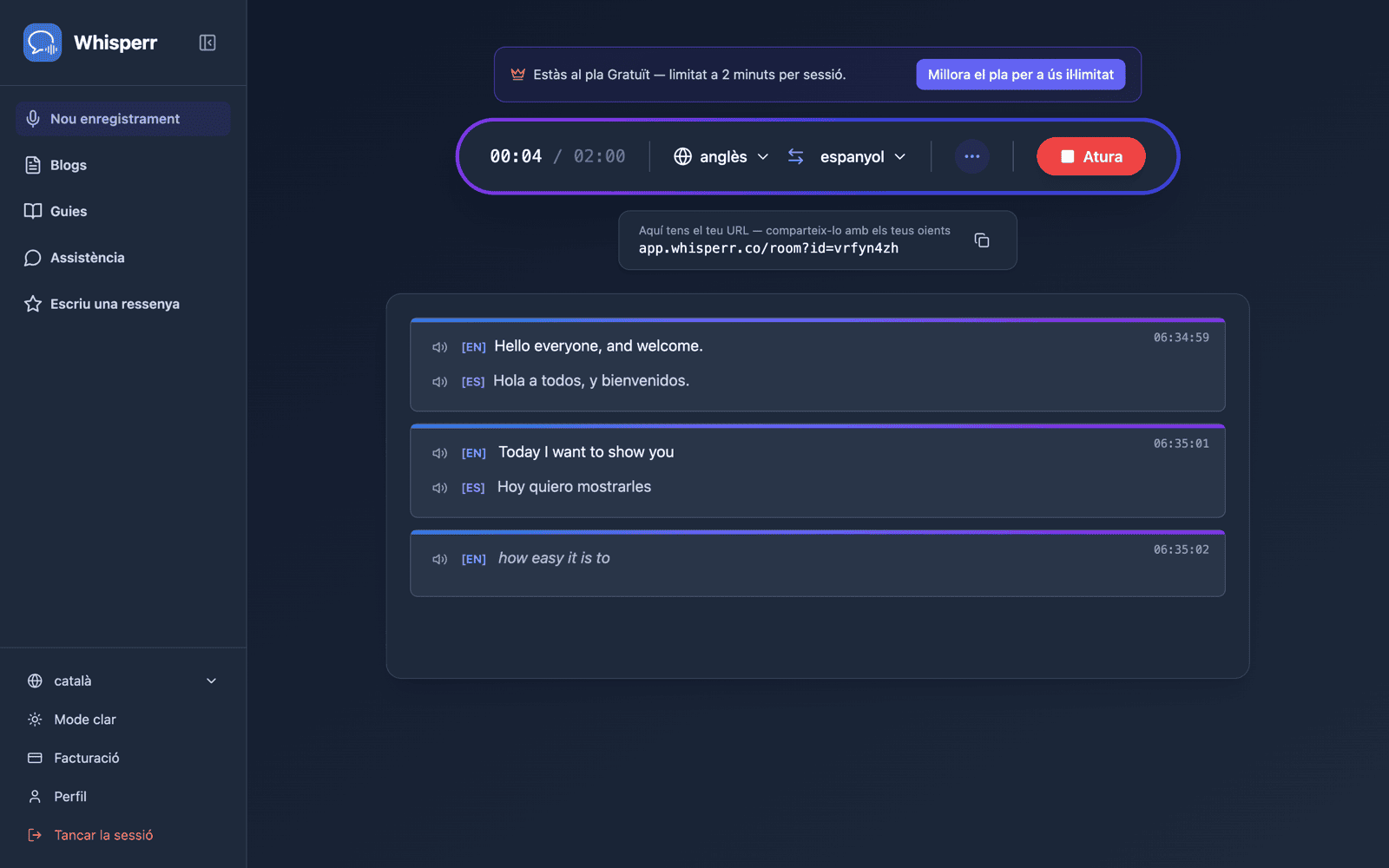Open Guies from the sidebar
This screenshot has width=1389, height=868.
pos(122,211)
